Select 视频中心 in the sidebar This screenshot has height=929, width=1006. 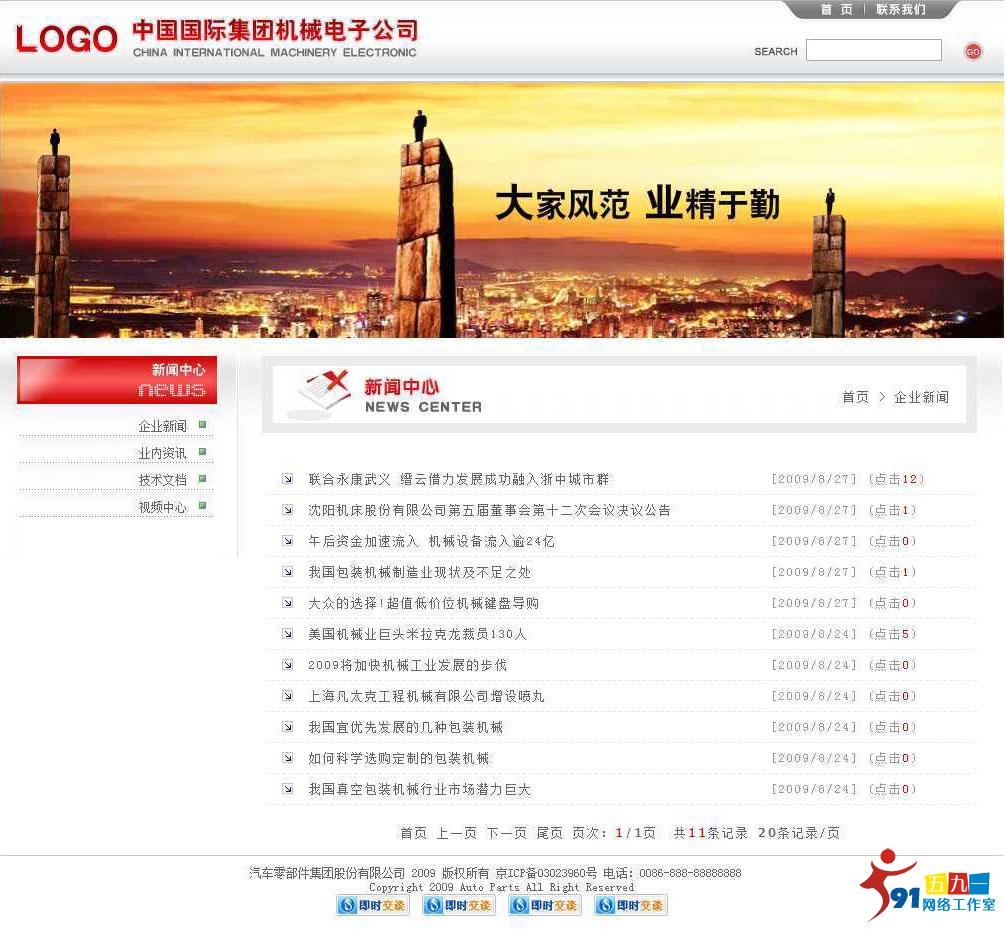pyautogui.click(x=162, y=507)
